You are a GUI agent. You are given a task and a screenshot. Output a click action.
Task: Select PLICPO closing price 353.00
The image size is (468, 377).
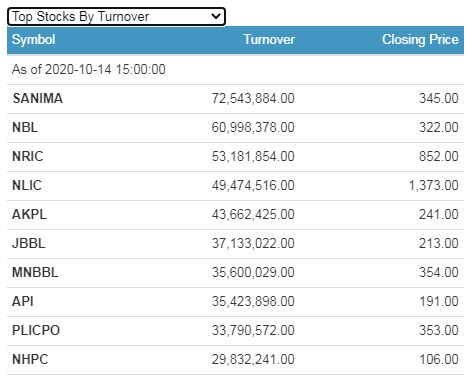439,330
